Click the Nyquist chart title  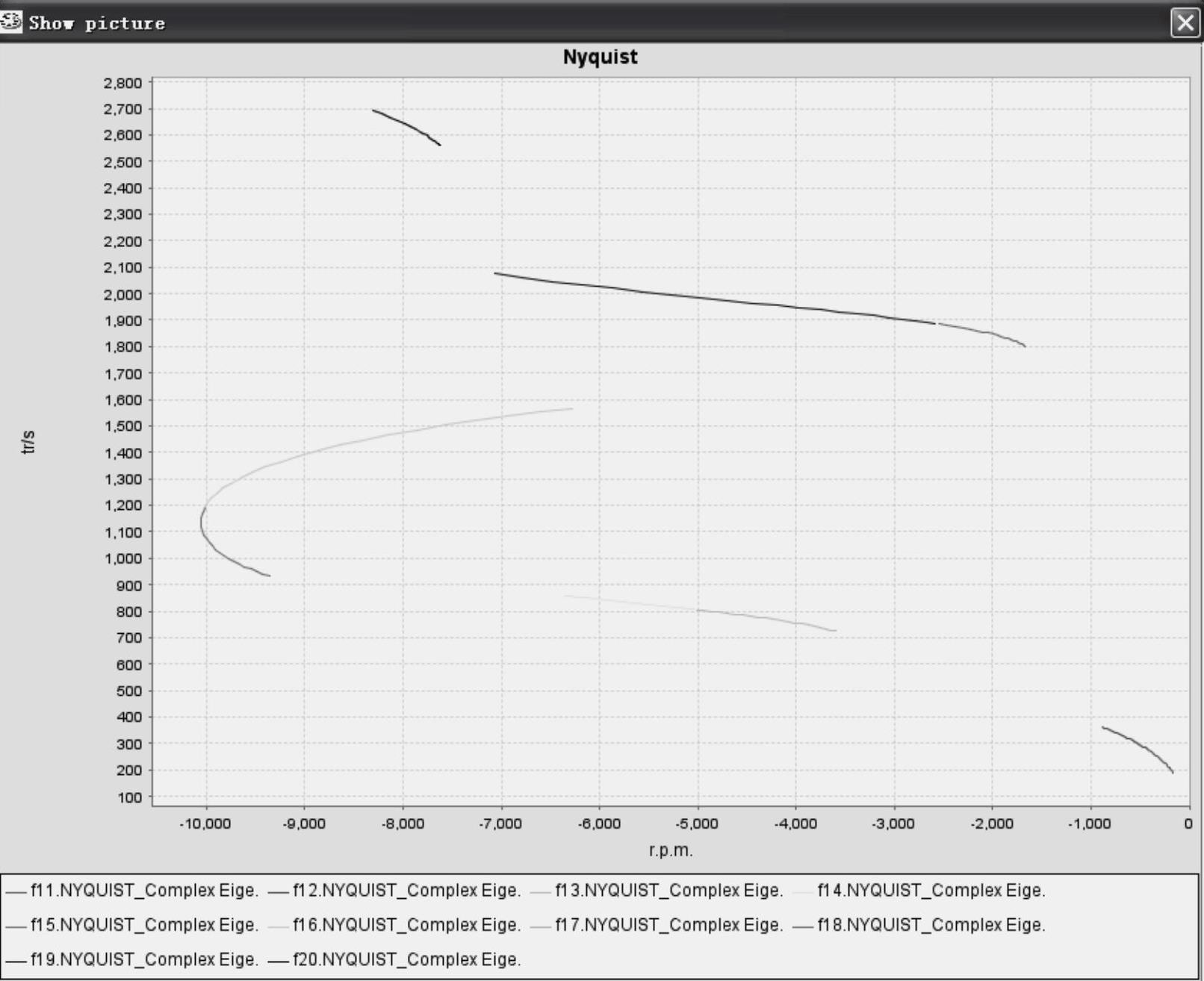[600, 57]
